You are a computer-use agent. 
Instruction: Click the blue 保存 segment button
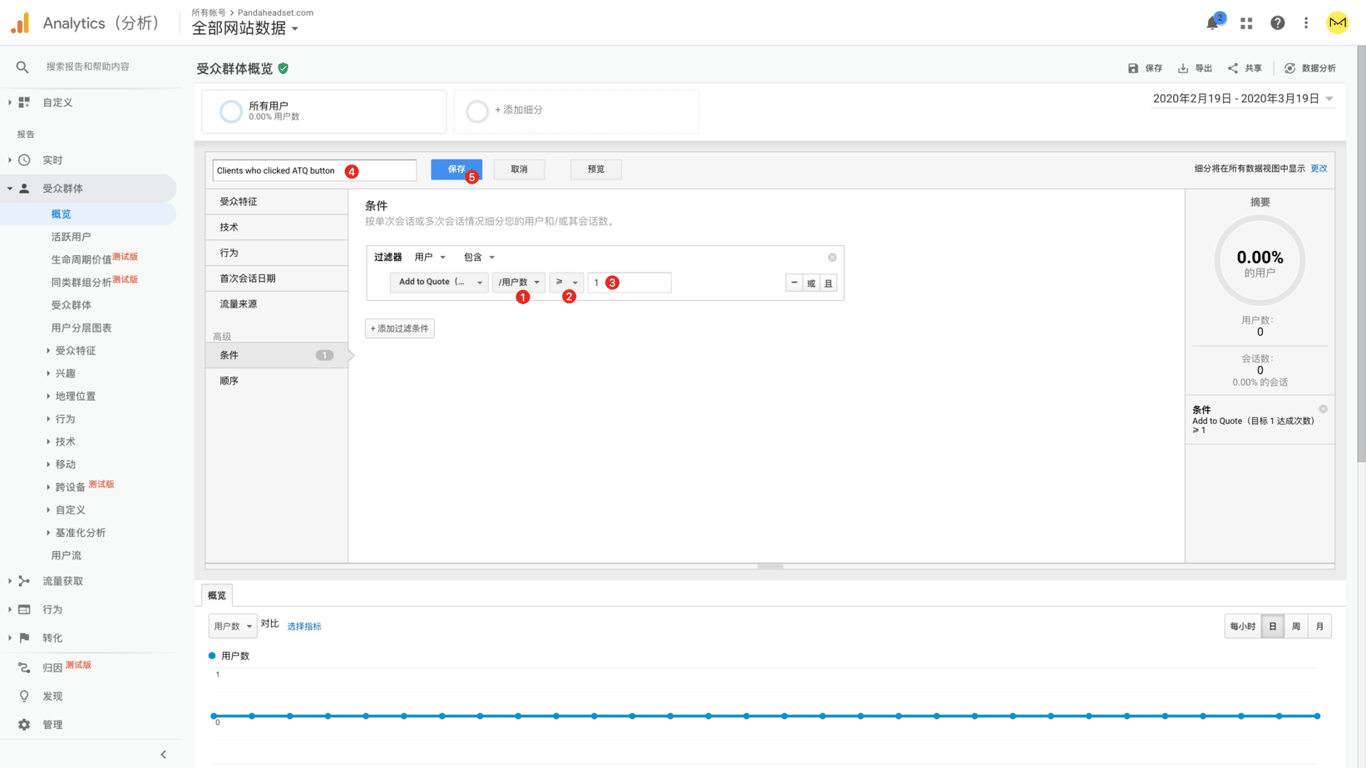click(455, 169)
